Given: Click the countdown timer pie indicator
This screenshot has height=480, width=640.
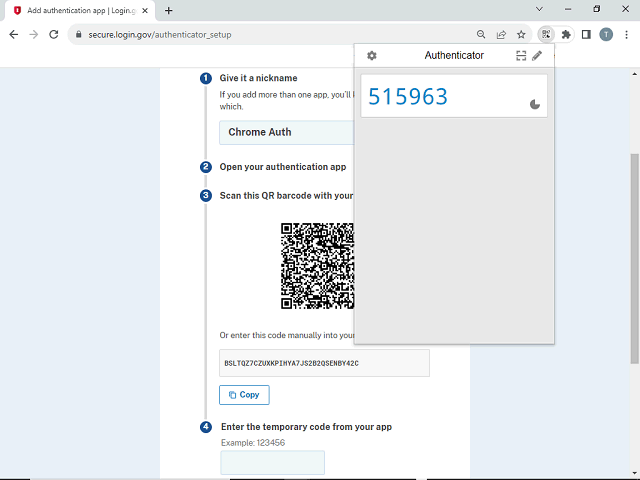Looking at the screenshot, I should [535, 104].
